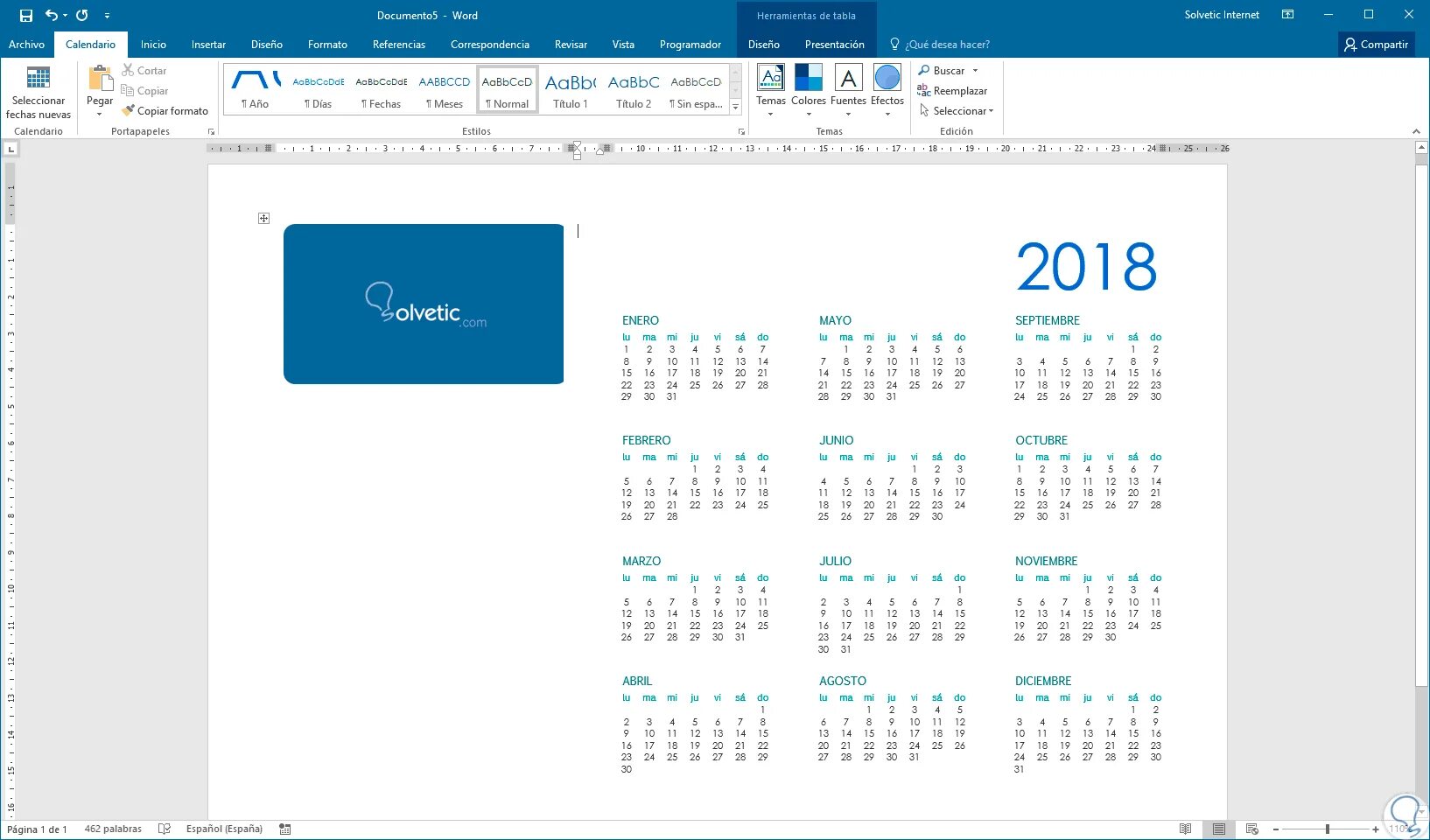The image size is (1430, 840).
Task: Open Ribbon Display Options icon
Action: pyautogui.click(x=1287, y=15)
